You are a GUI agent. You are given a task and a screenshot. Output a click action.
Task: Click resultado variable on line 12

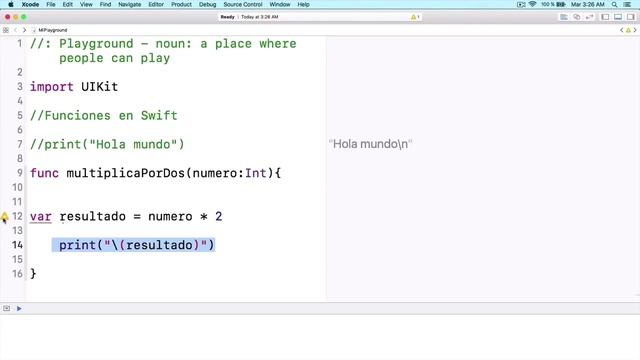tap(93, 216)
